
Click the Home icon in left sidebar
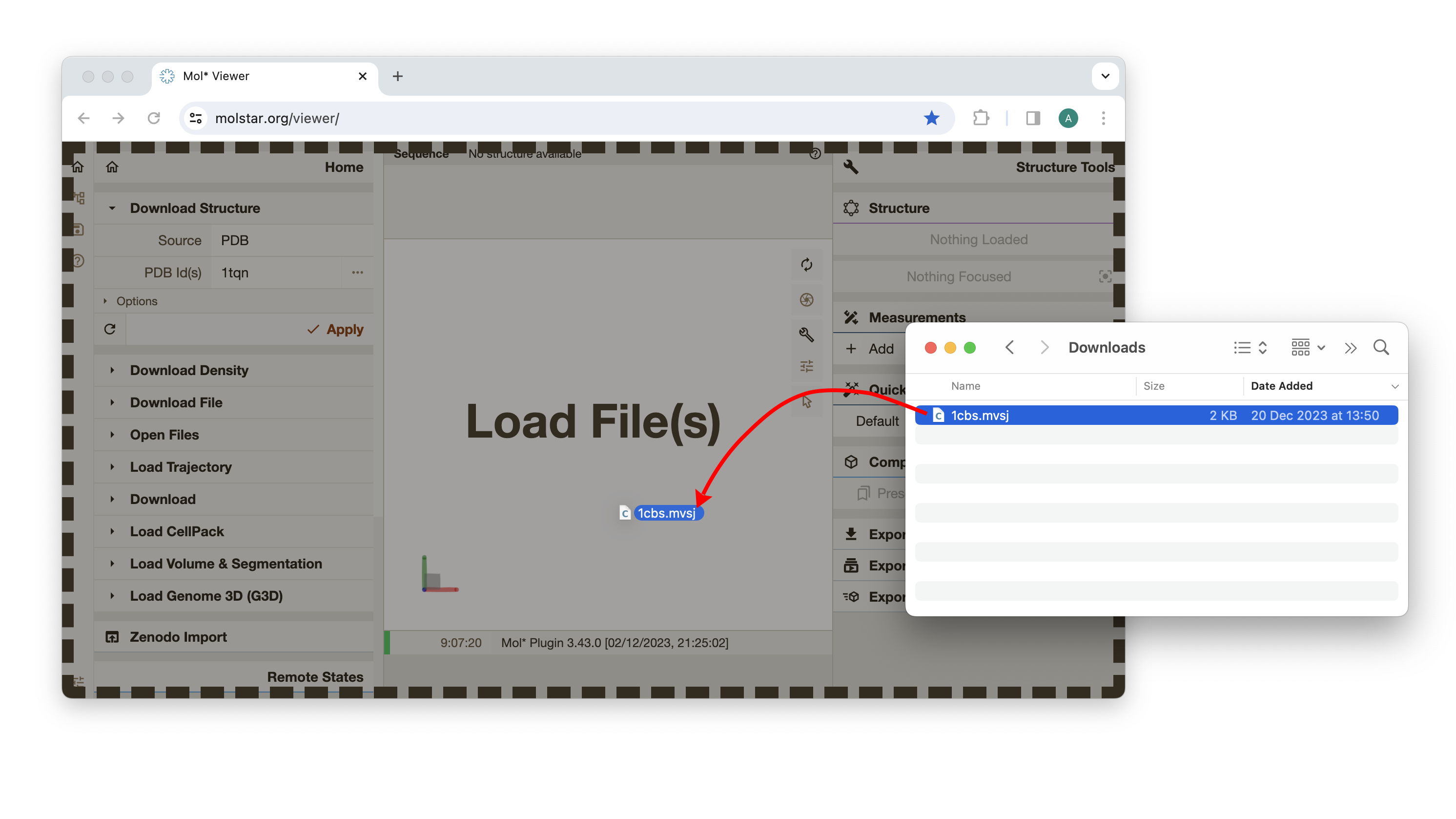pyautogui.click(x=78, y=167)
